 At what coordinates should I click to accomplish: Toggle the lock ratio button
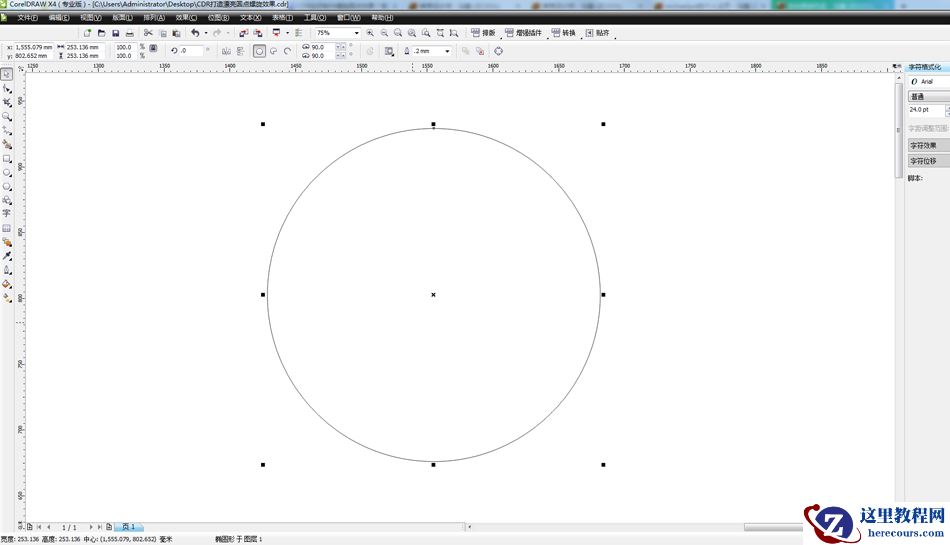click(x=153, y=48)
